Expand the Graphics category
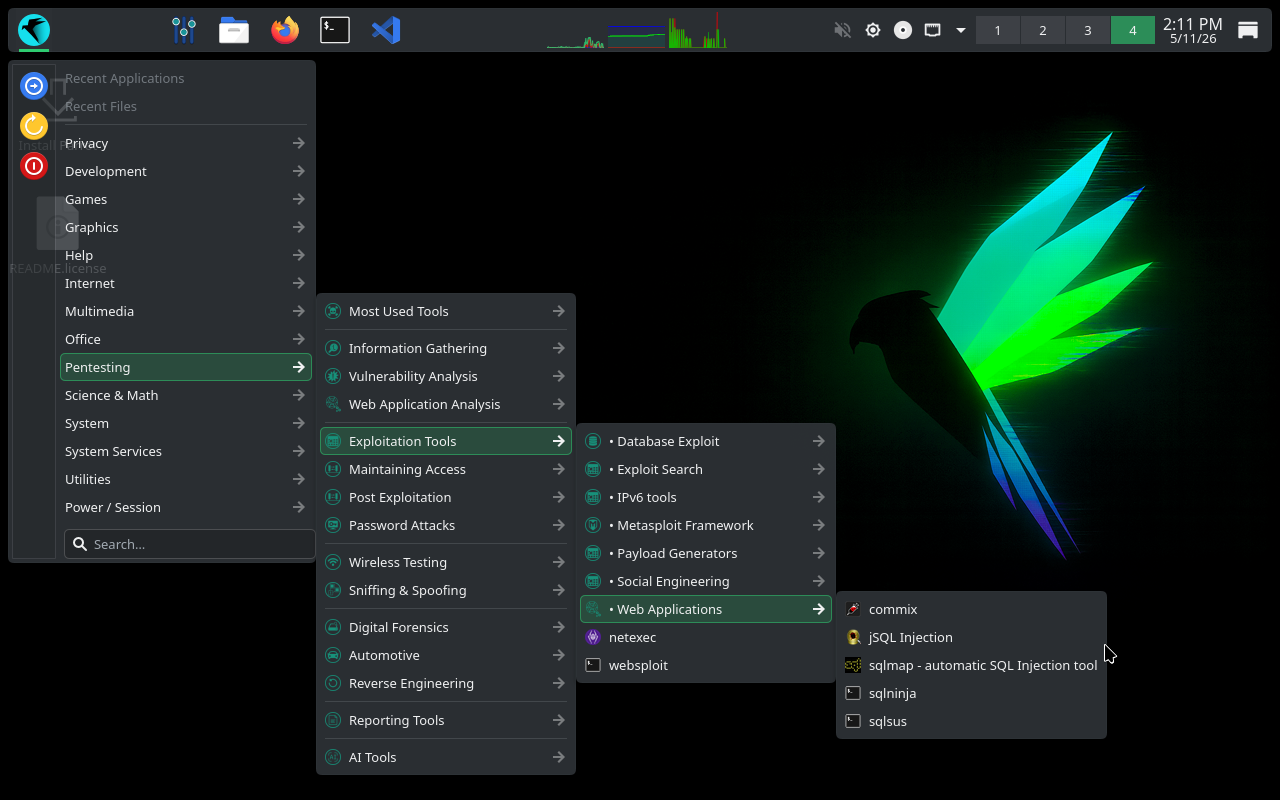Screen dimensions: 1280x800 coord(186,227)
